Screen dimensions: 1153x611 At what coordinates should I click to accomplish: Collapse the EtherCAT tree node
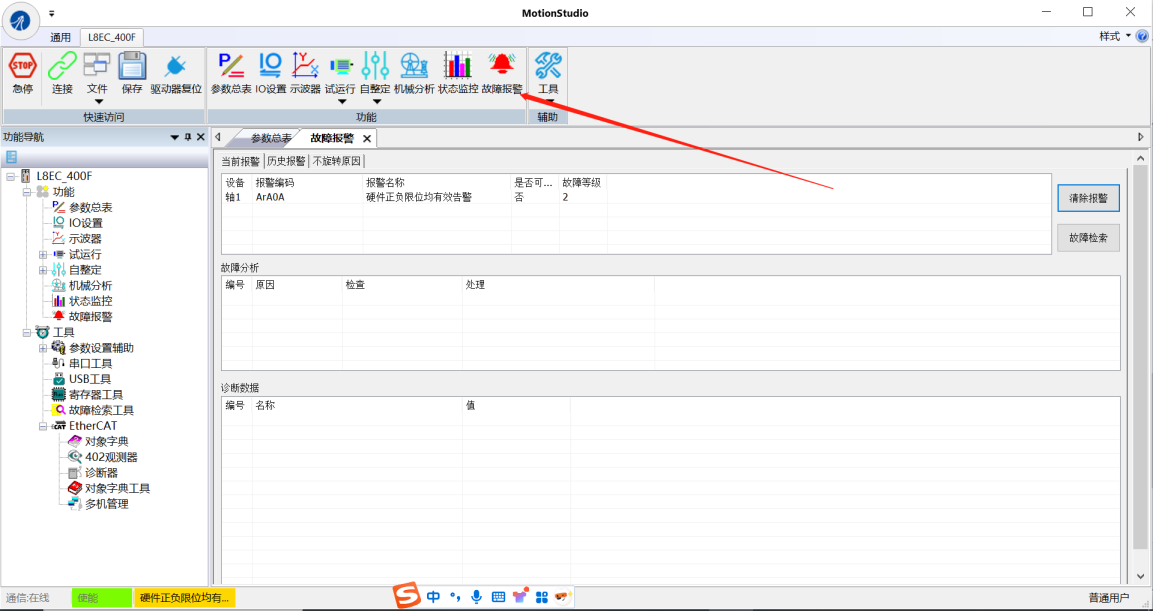tap(43, 426)
